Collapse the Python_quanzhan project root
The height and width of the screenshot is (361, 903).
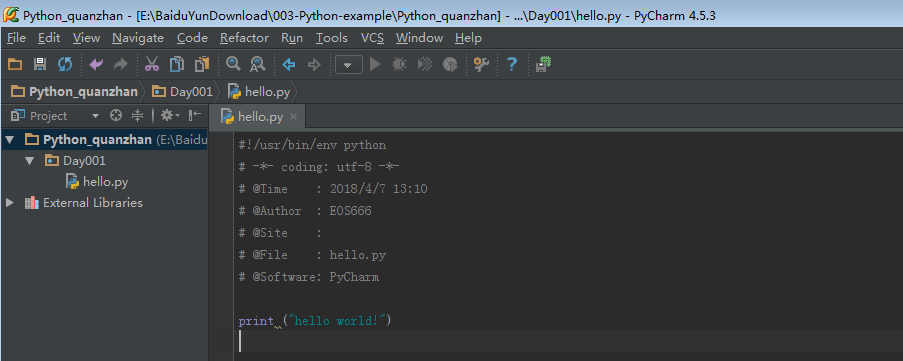tap(10, 139)
